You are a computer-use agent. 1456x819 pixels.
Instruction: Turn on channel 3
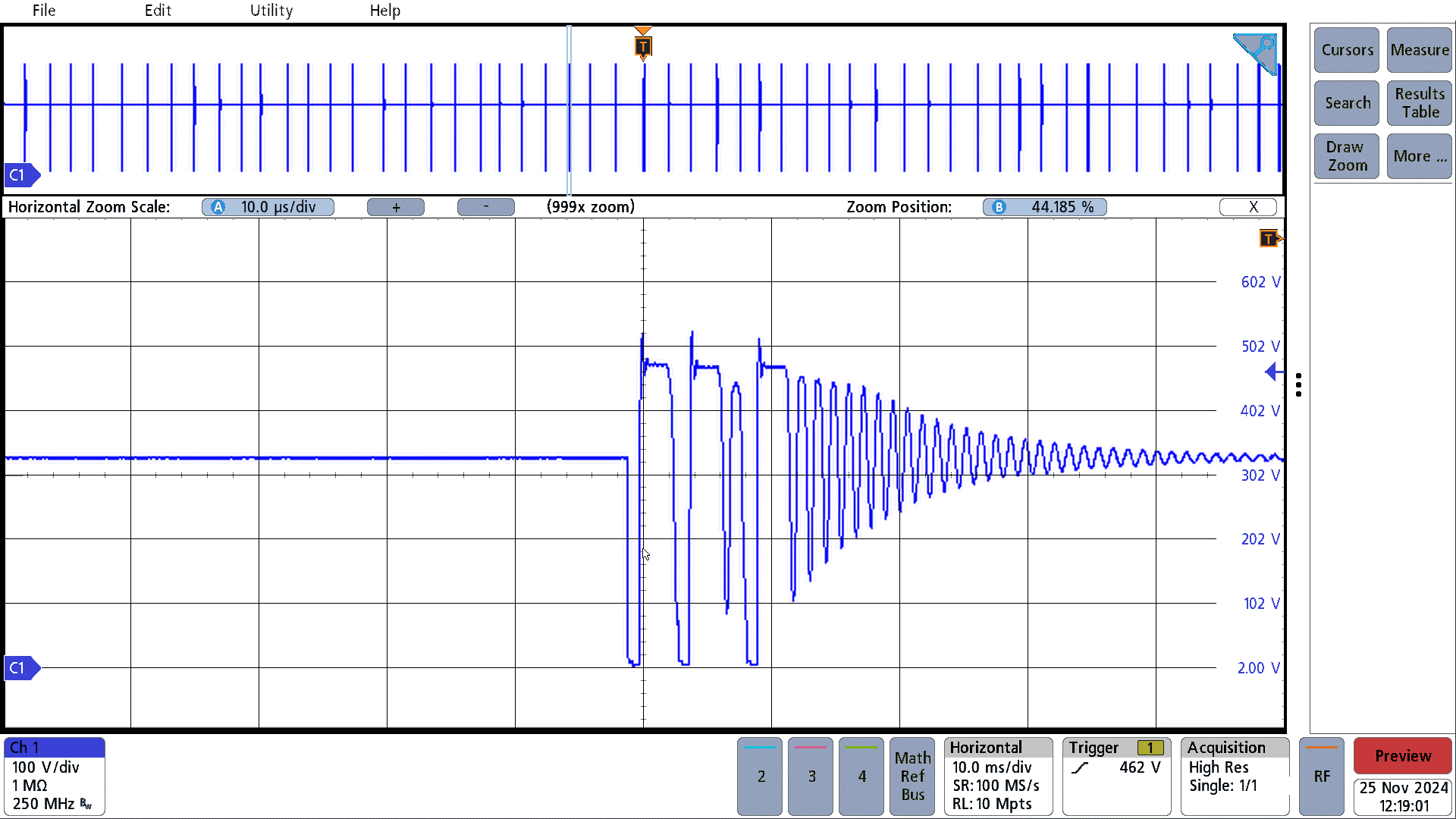[x=811, y=777]
